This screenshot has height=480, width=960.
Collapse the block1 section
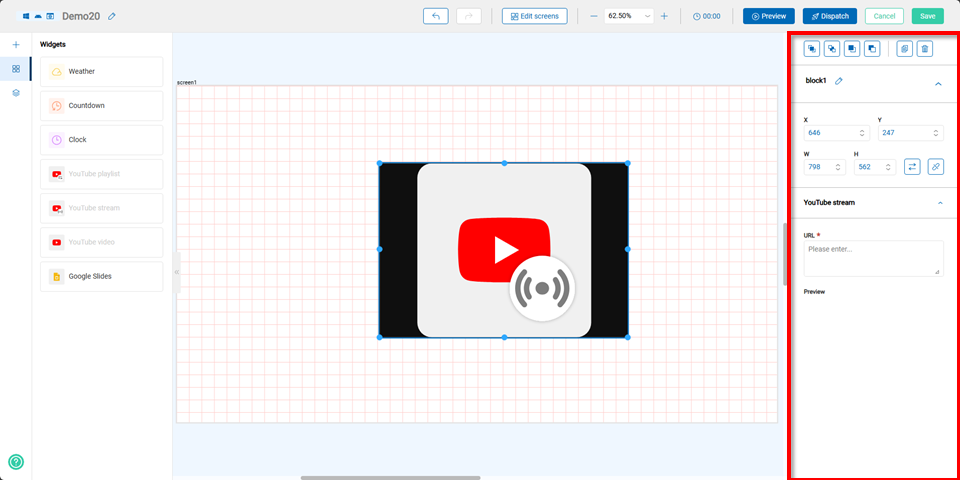coord(938,84)
